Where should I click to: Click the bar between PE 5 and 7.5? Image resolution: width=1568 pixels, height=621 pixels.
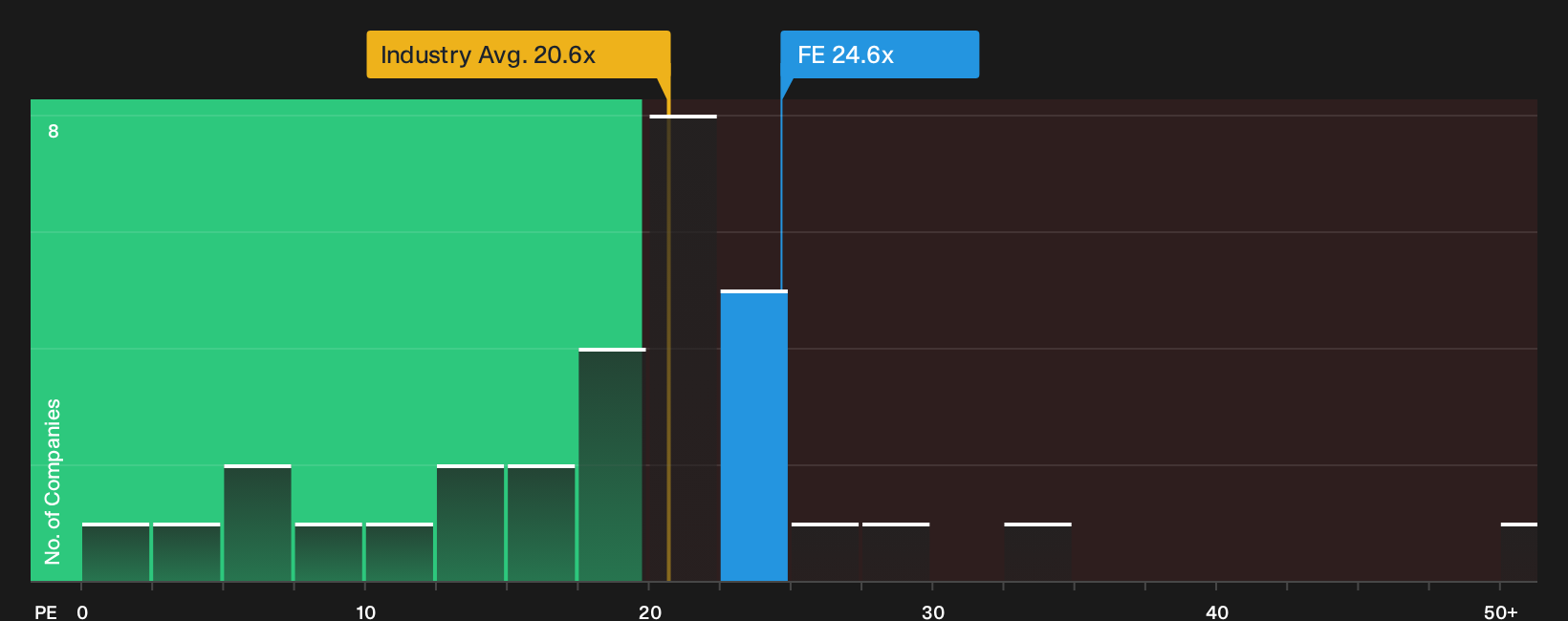click(x=257, y=523)
